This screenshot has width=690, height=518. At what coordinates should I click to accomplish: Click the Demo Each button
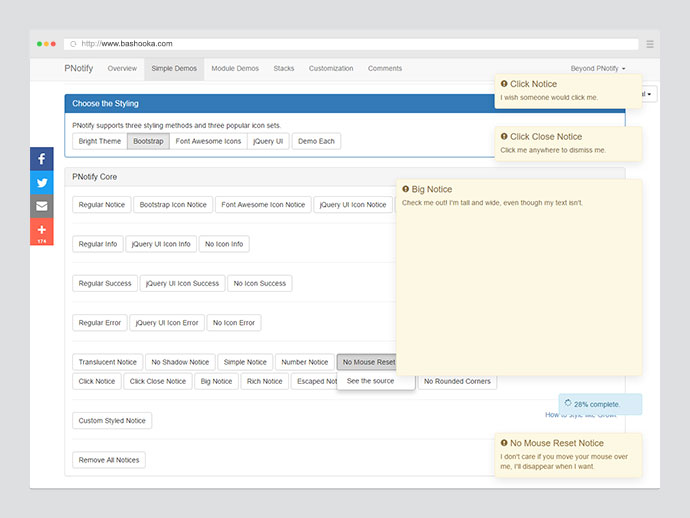click(316, 141)
